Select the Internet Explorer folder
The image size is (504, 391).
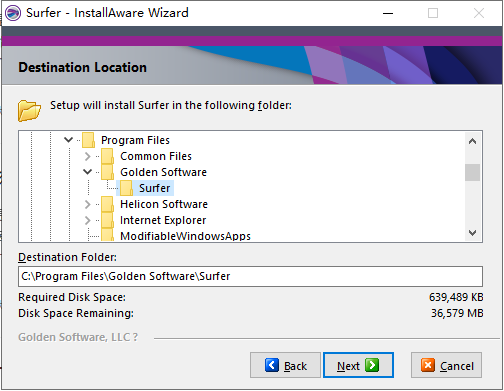(163, 220)
